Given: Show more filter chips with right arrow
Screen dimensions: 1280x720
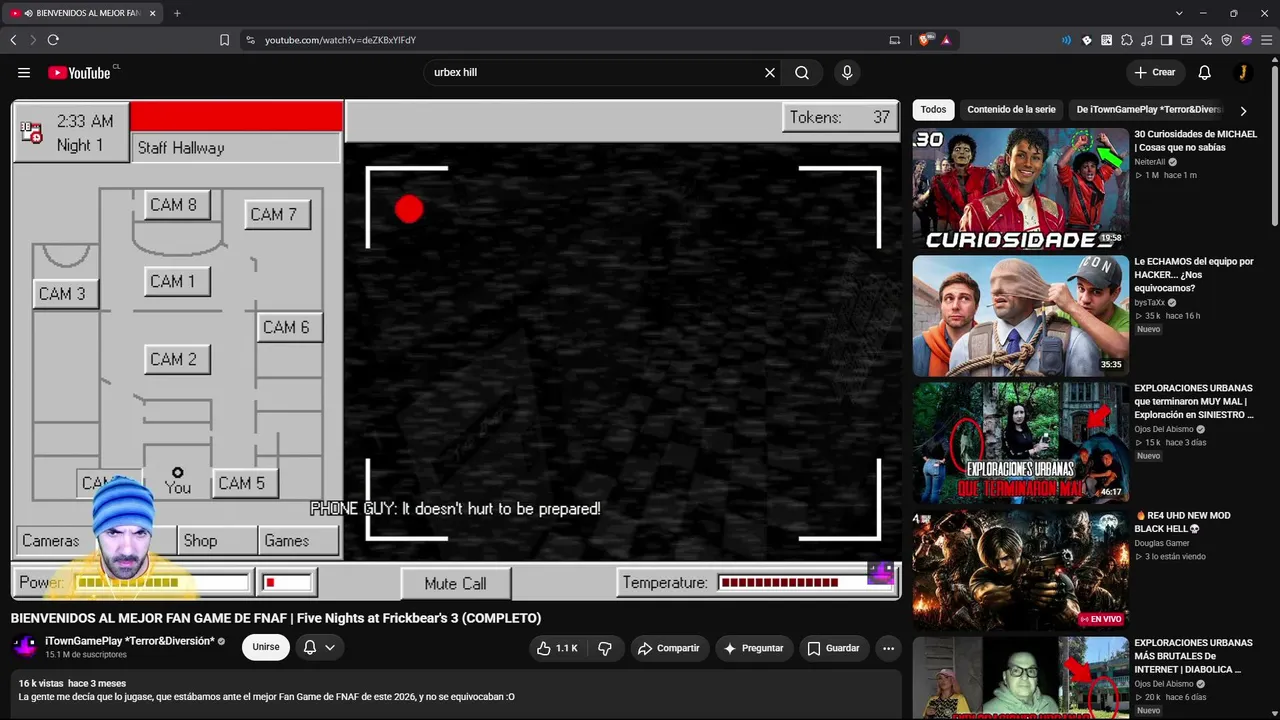Looking at the screenshot, I should [1243, 110].
